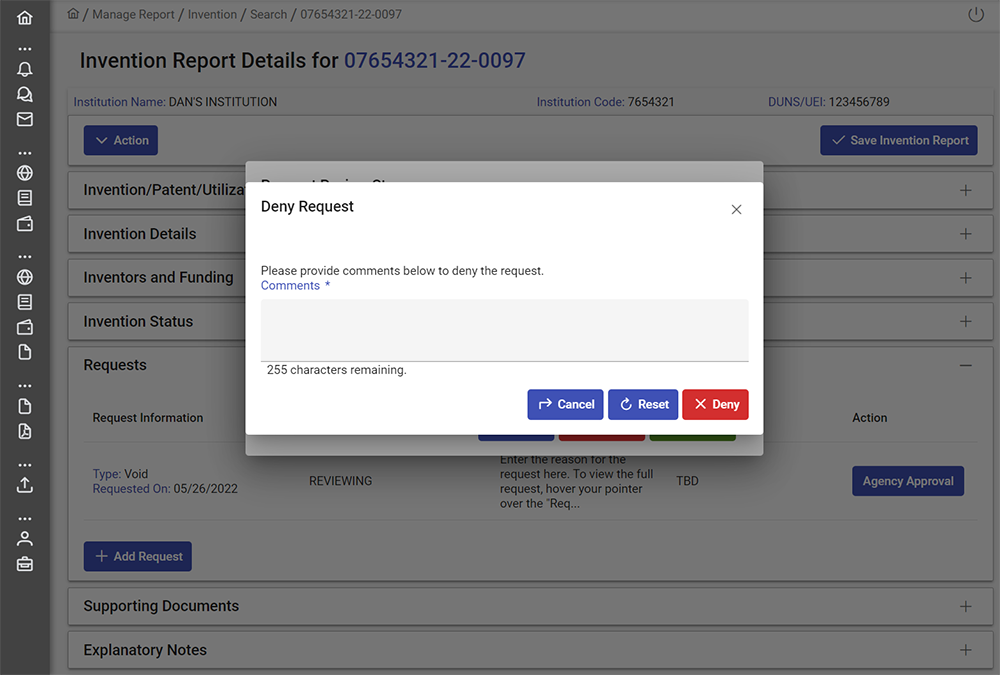Click the Type: Void request text
This screenshot has height=675, width=1000.
pos(120,474)
